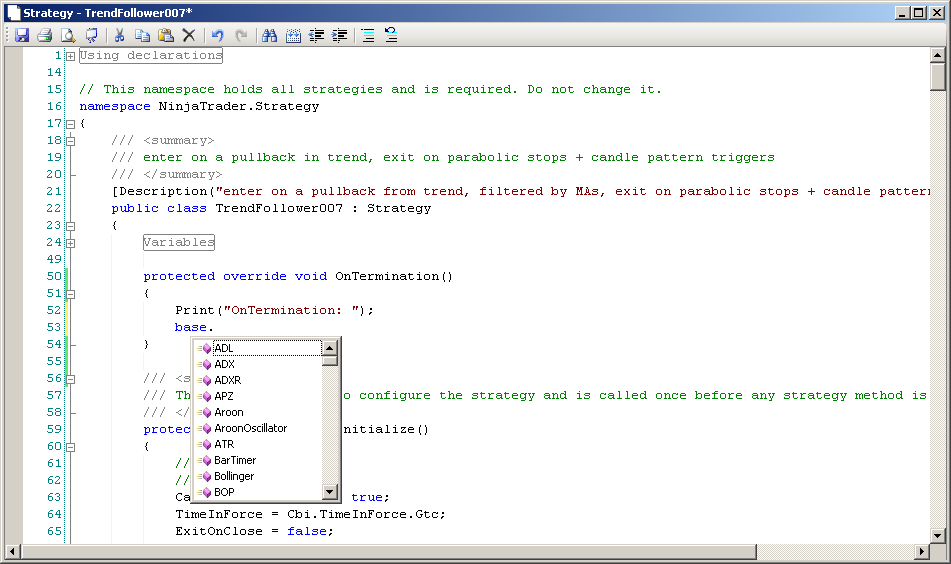Click the autocomplete list scrollbar thumb
Viewport: 951px width, 564px height.
329,361
